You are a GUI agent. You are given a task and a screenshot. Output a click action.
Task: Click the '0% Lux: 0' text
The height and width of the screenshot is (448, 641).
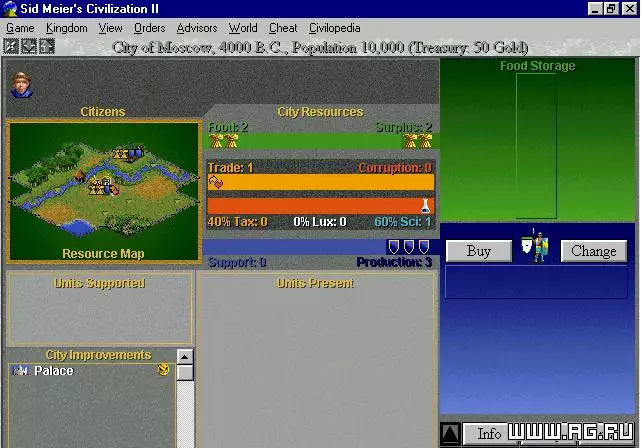[x=320, y=222]
